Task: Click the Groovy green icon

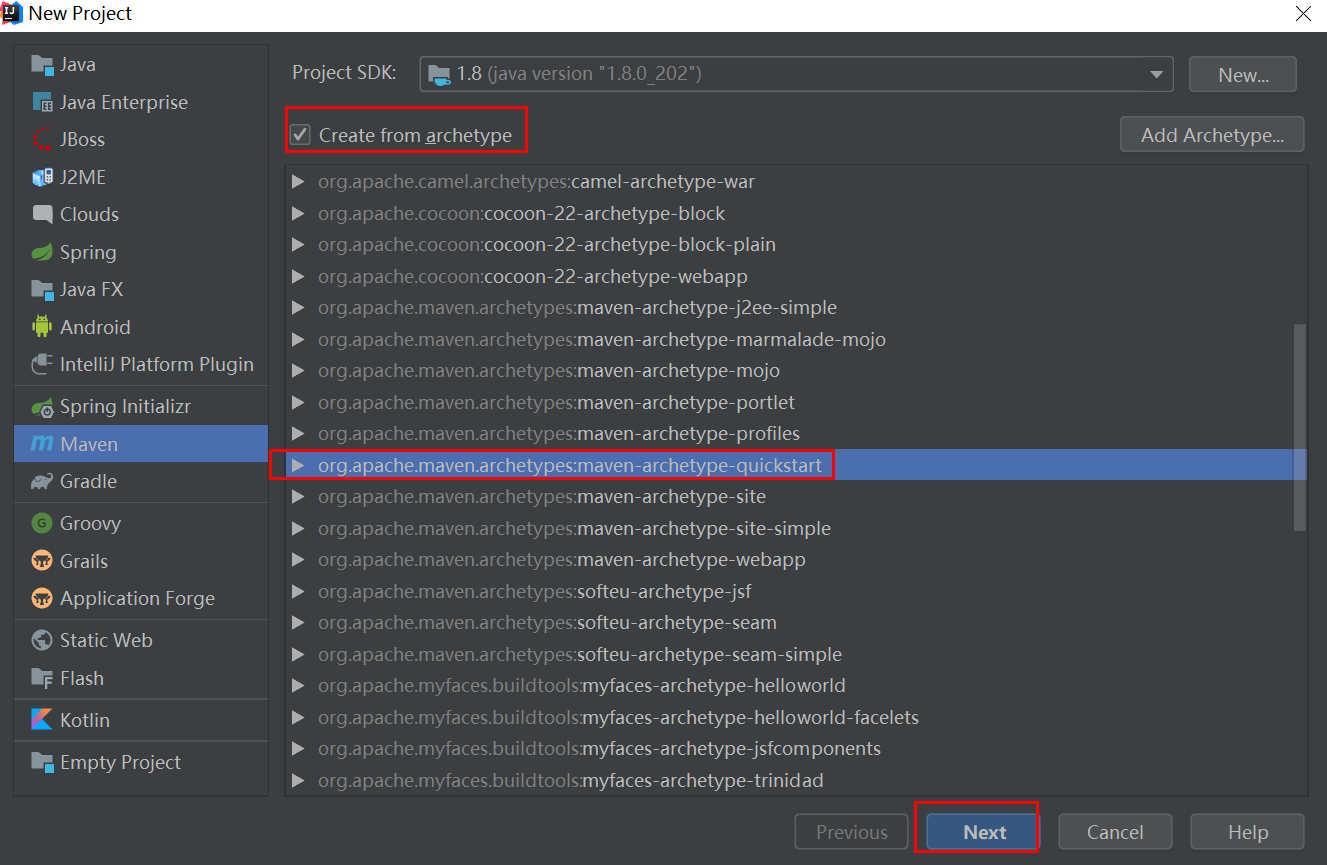Action: coord(42,523)
